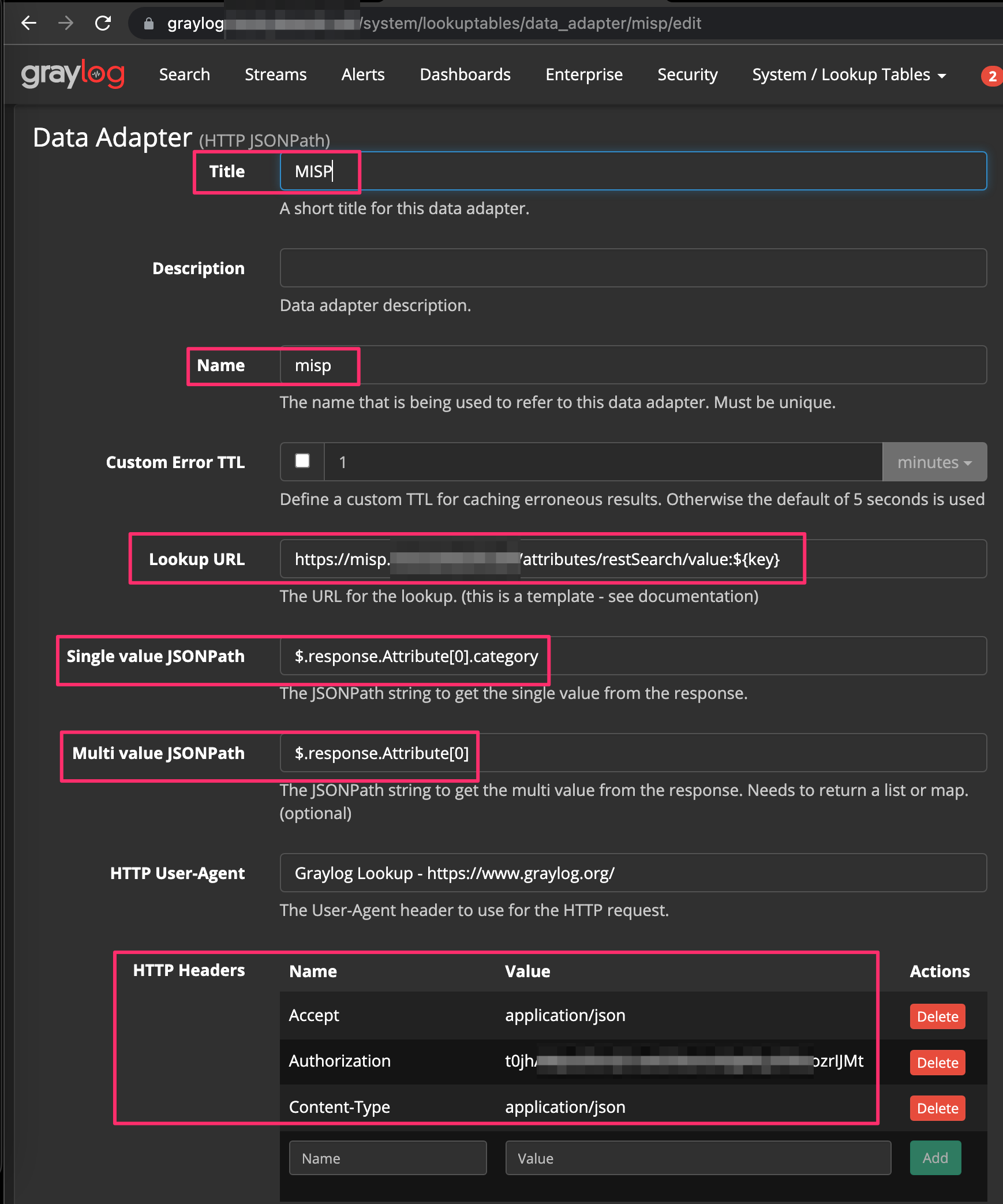Click Add to create new HTTP header
Viewport: 1003px width, 1204px height.
click(935, 1158)
